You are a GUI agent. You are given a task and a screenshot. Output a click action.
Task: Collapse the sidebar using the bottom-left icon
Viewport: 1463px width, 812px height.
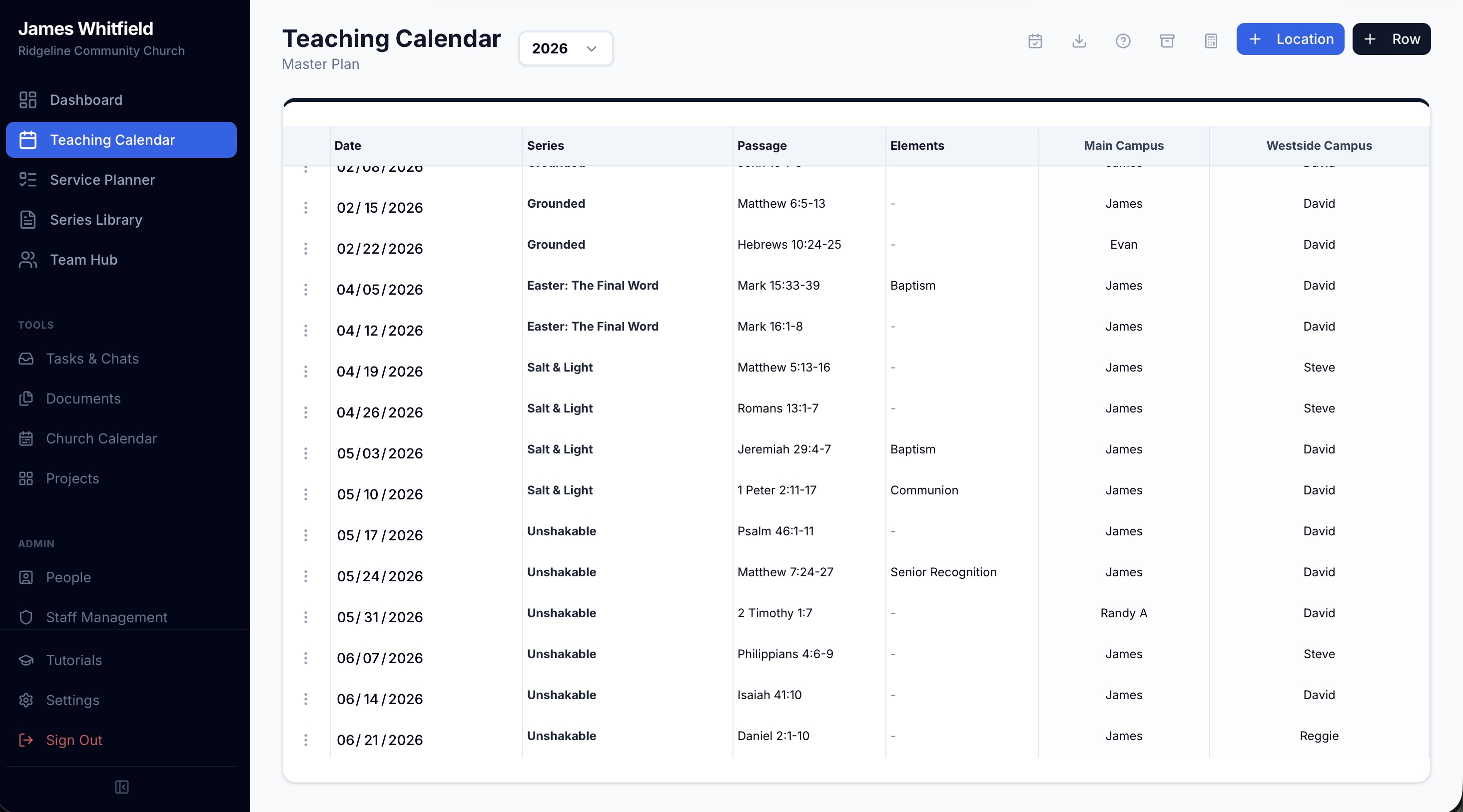point(121,787)
